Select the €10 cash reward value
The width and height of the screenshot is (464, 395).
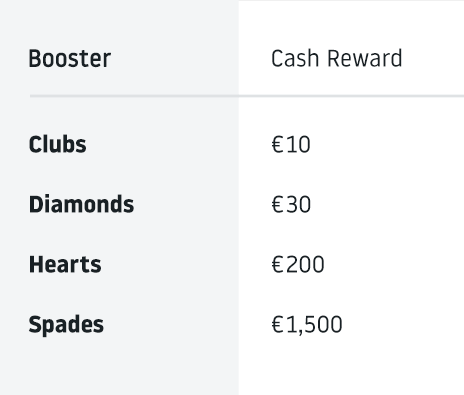pos(291,145)
